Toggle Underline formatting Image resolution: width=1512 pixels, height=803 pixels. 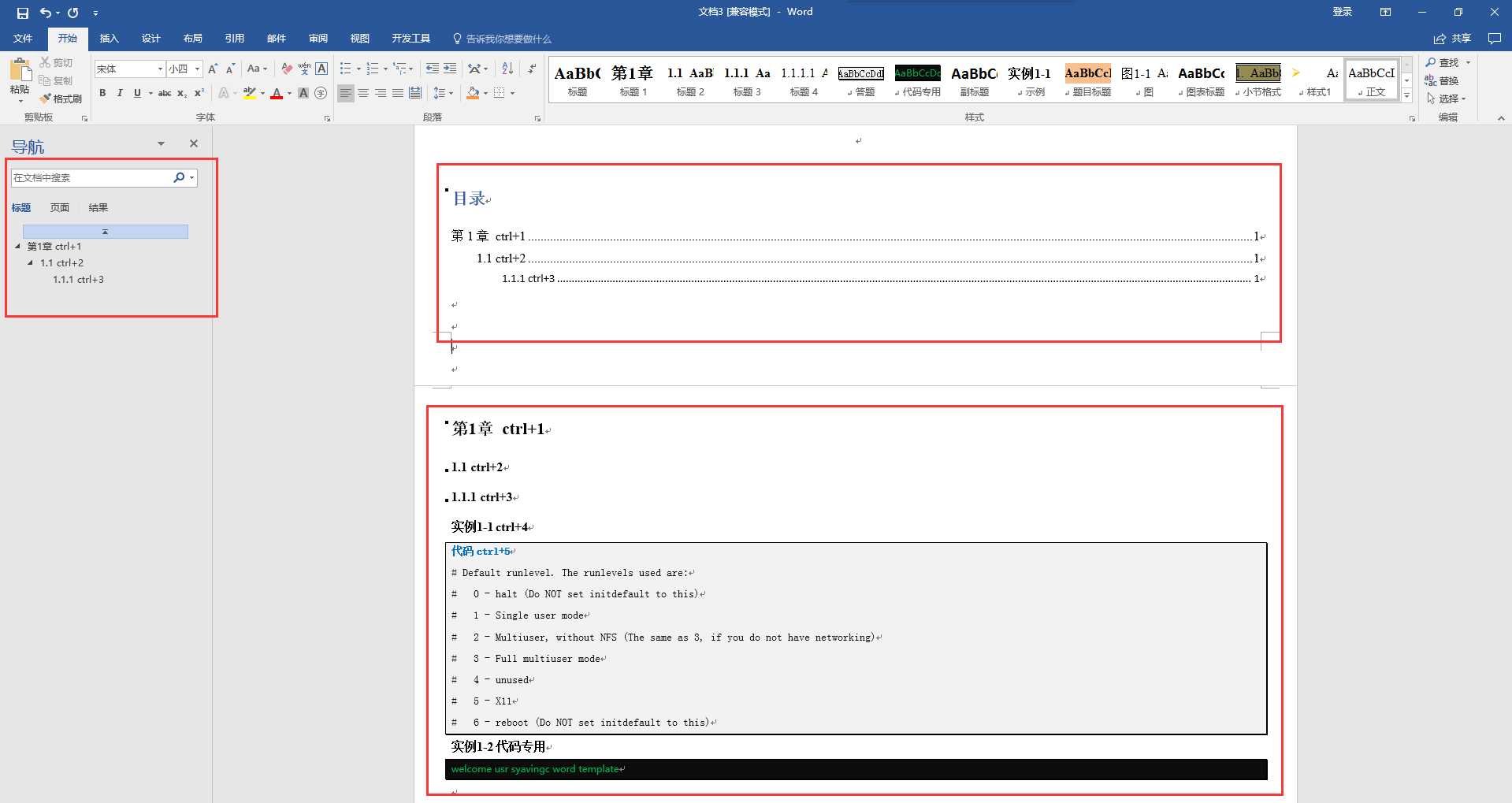coord(137,93)
